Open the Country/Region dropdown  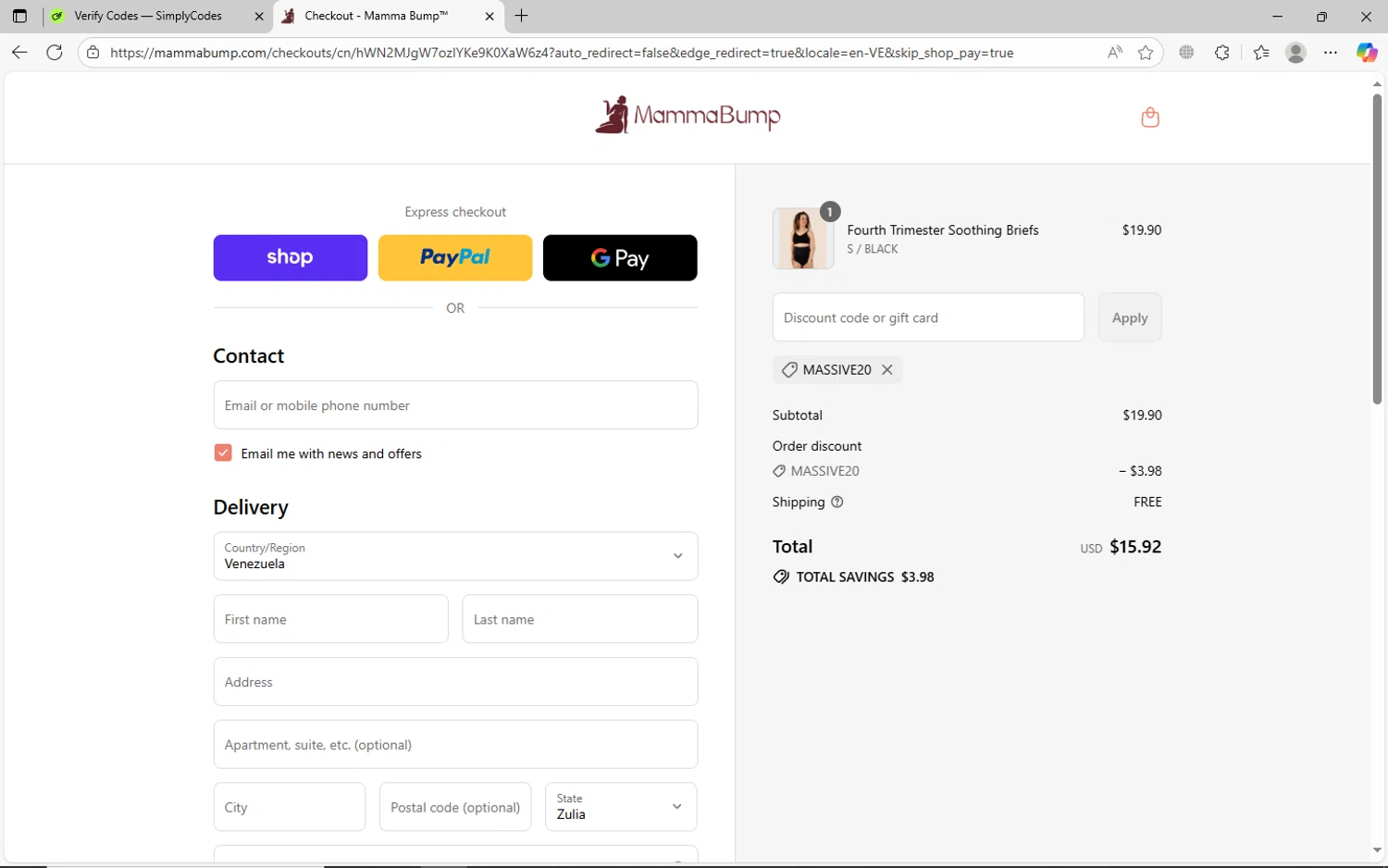point(455,556)
